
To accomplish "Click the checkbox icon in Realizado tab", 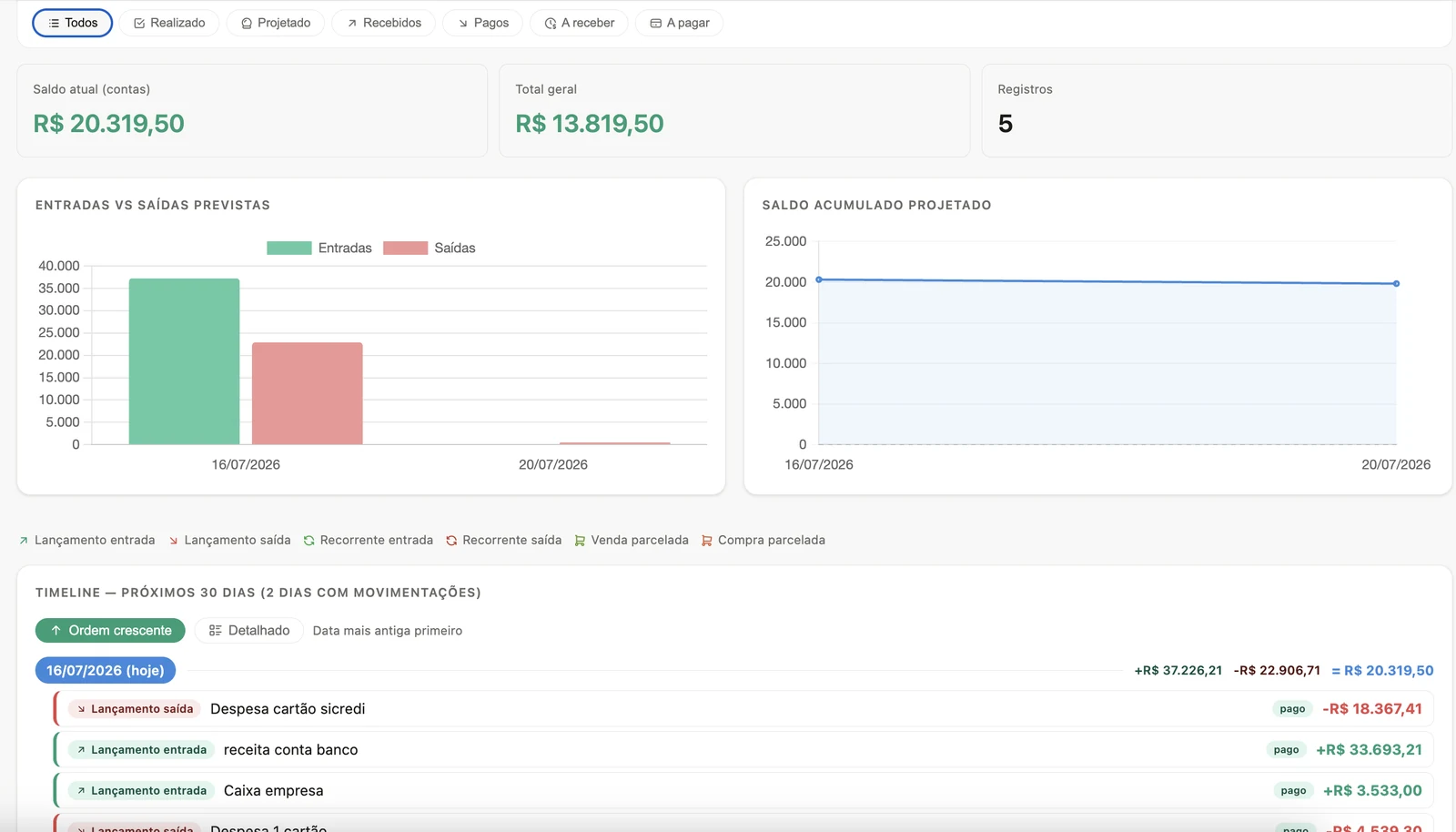I will 139,23.
